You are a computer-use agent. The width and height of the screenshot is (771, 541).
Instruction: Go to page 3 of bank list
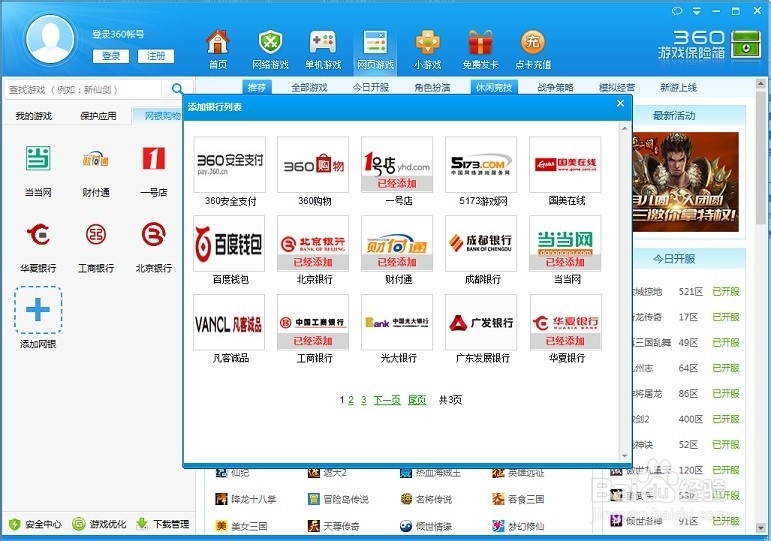(363, 400)
